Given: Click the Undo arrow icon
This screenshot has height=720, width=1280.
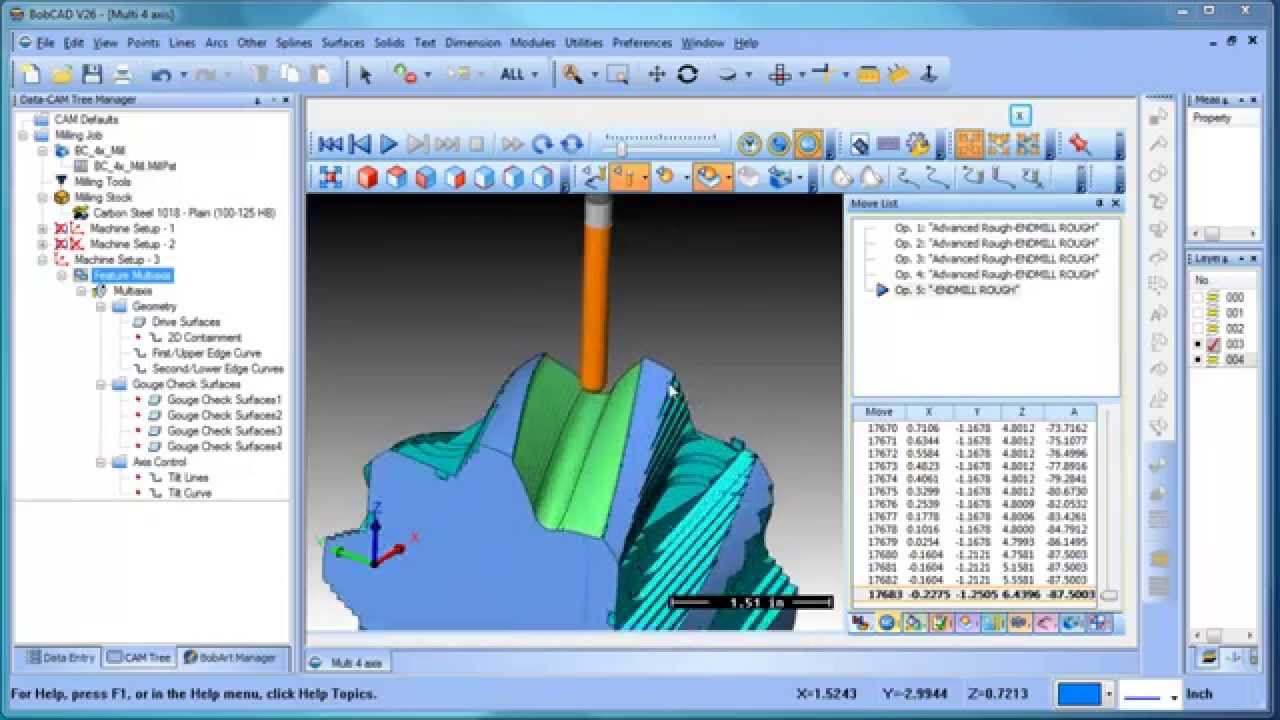Looking at the screenshot, I should pyautogui.click(x=161, y=74).
